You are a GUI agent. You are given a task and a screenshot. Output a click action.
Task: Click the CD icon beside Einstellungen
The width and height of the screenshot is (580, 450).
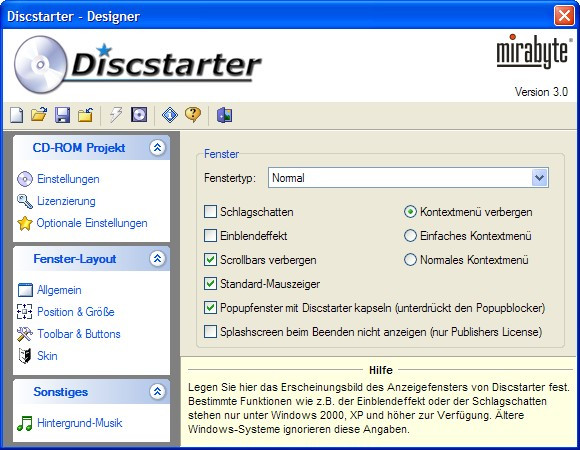click(x=25, y=179)
